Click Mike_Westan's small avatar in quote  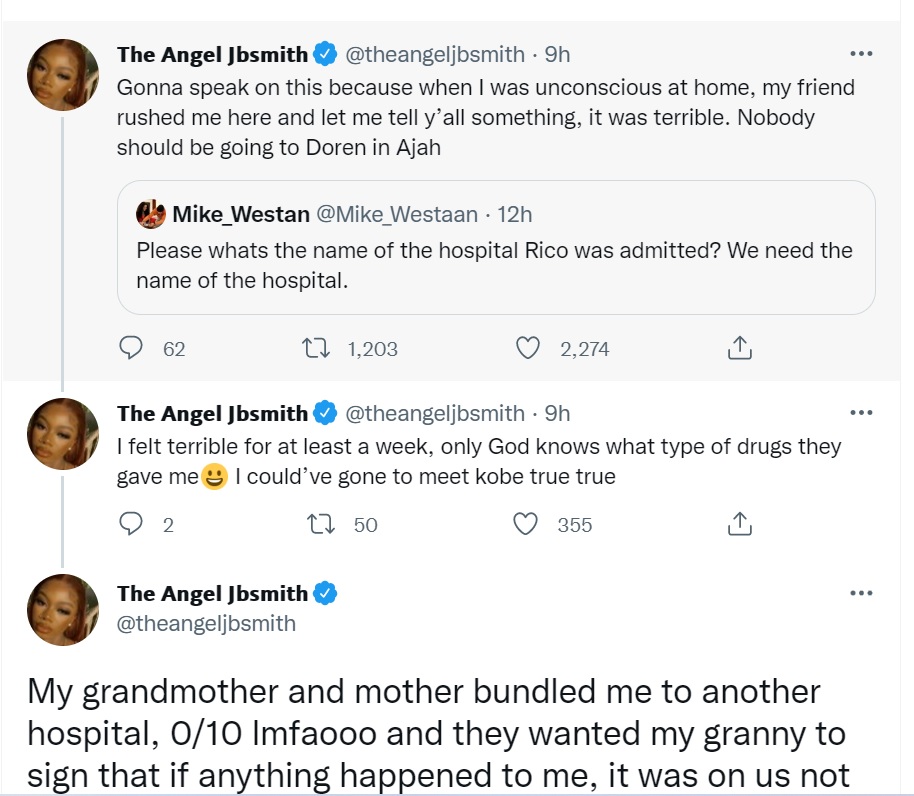(x=151, y=214)
